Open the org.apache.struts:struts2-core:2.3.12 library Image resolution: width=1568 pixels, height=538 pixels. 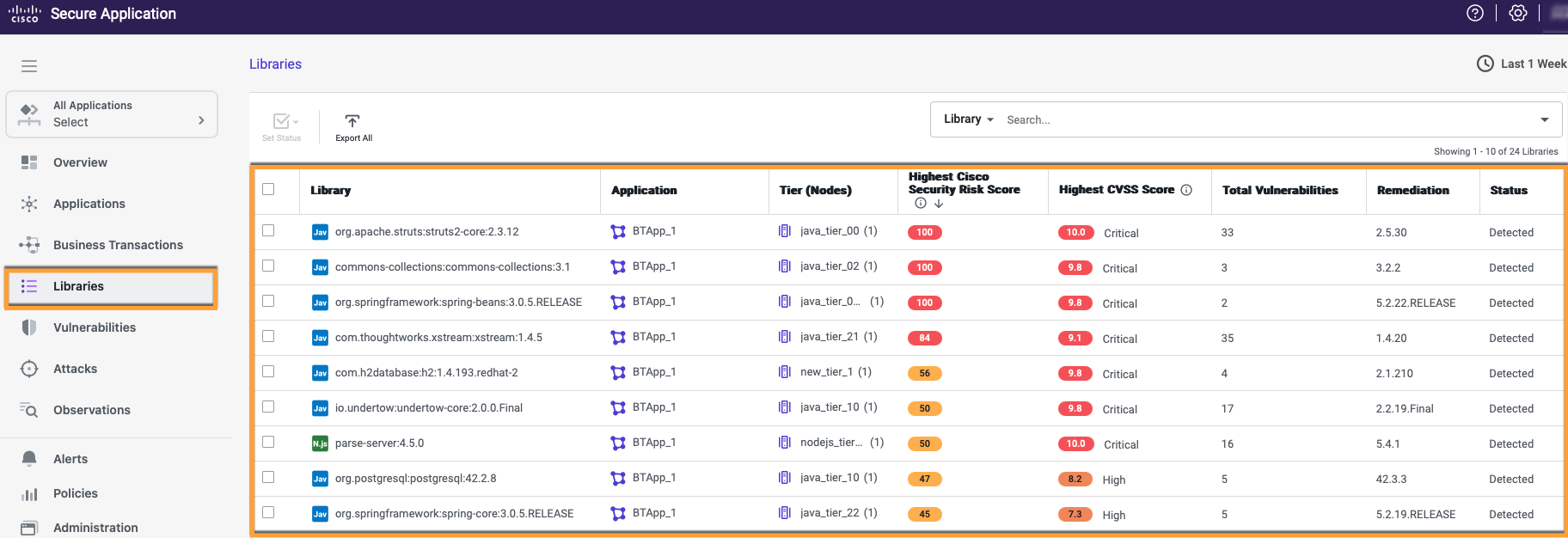click(426, 232)
